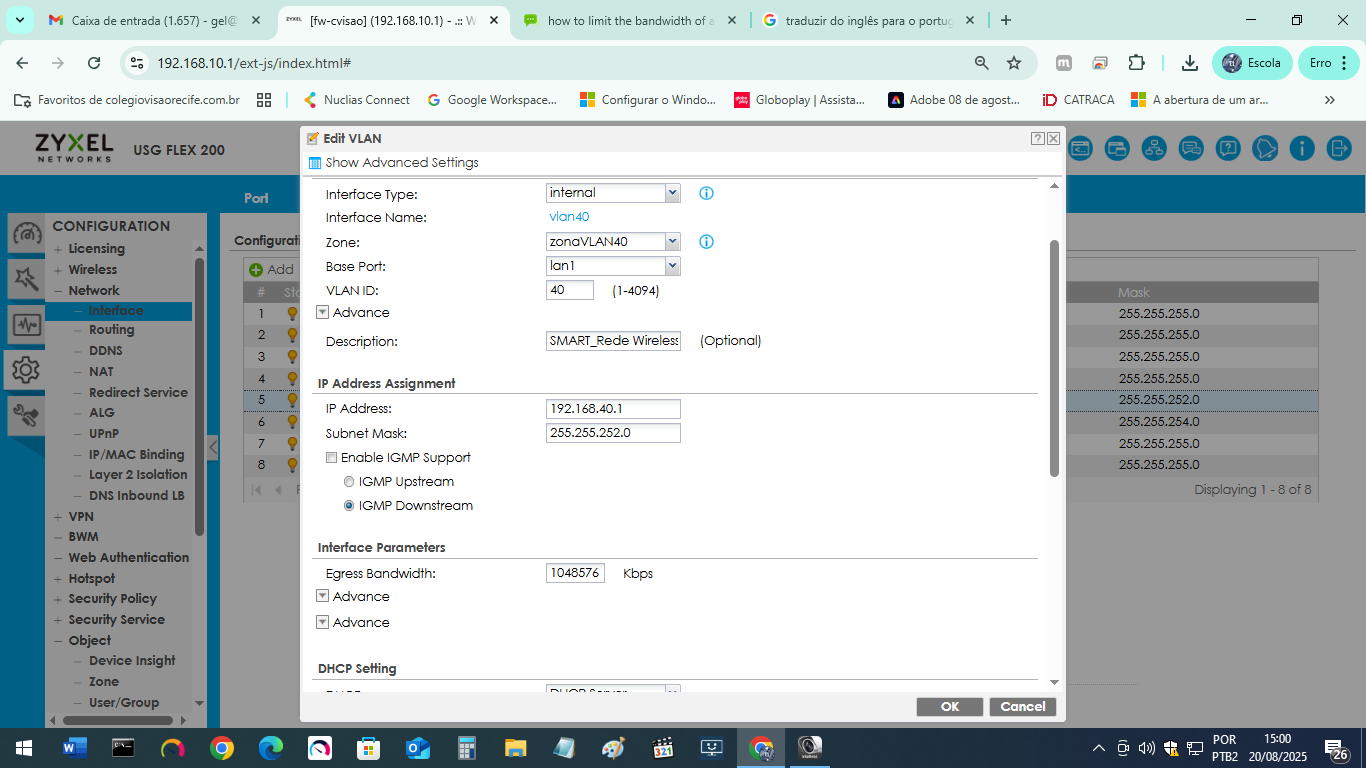Open Microsoft Store from the taskbar

[368, 748]
